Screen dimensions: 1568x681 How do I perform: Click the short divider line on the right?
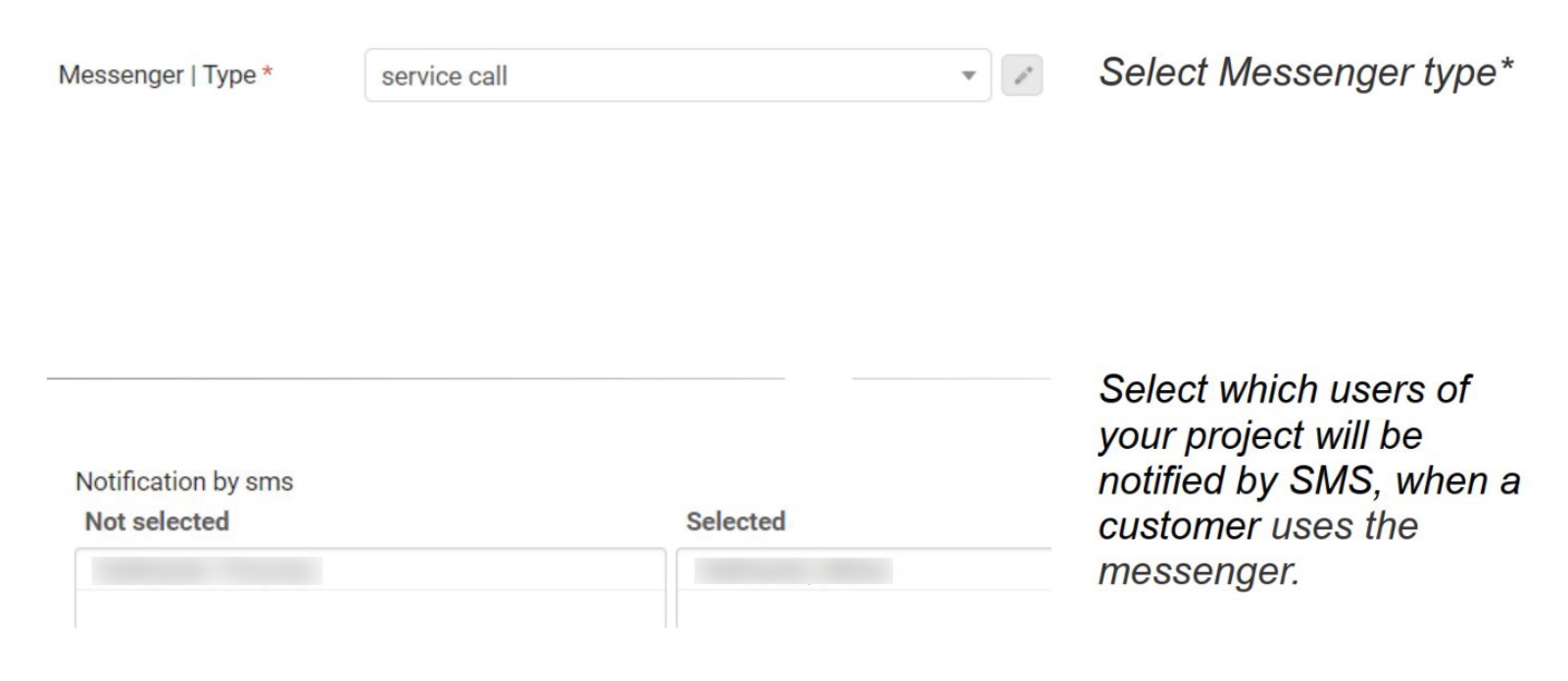point(952,378)
